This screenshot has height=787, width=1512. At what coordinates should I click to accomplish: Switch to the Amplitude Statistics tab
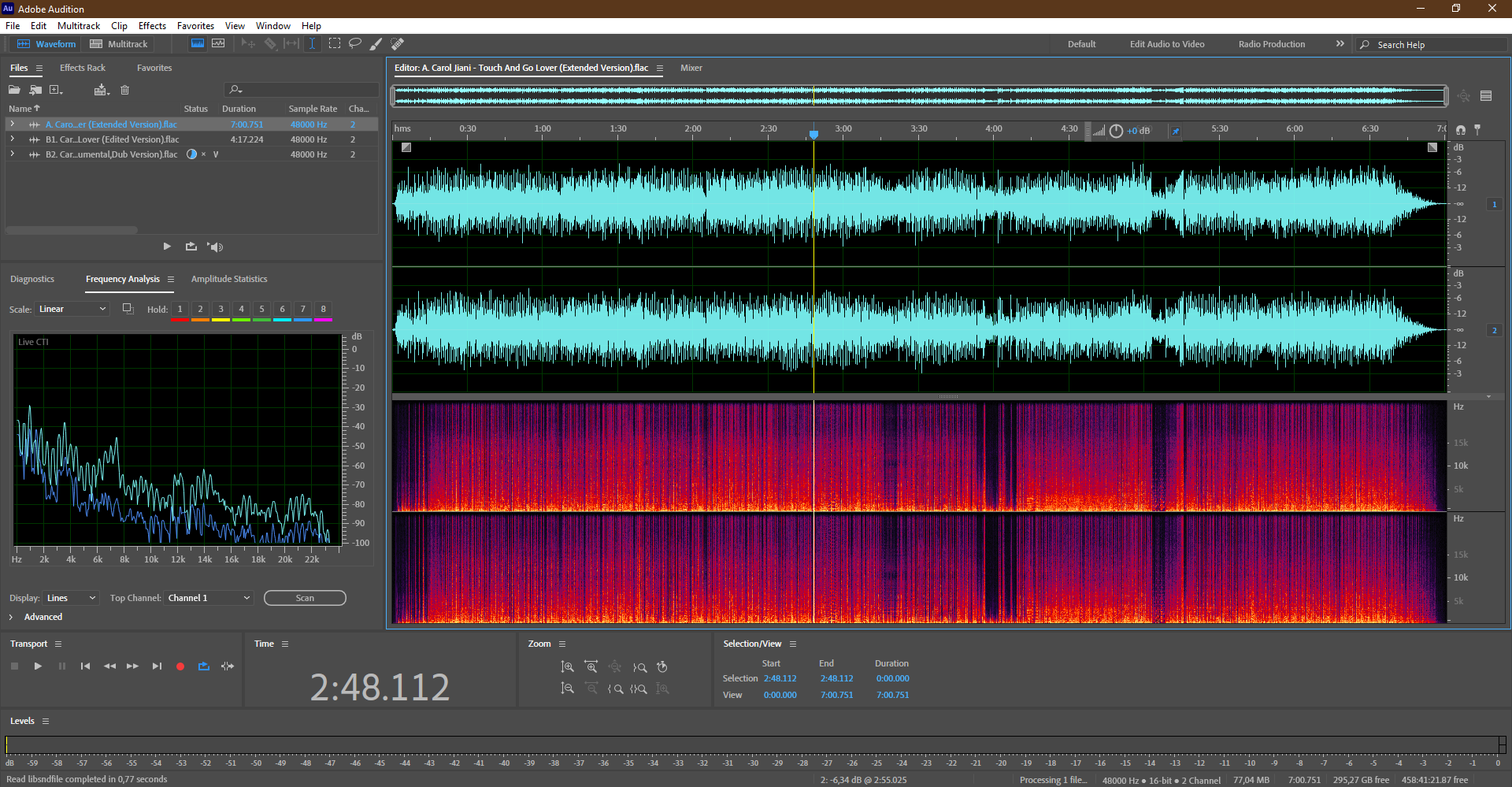click(229, 279)
